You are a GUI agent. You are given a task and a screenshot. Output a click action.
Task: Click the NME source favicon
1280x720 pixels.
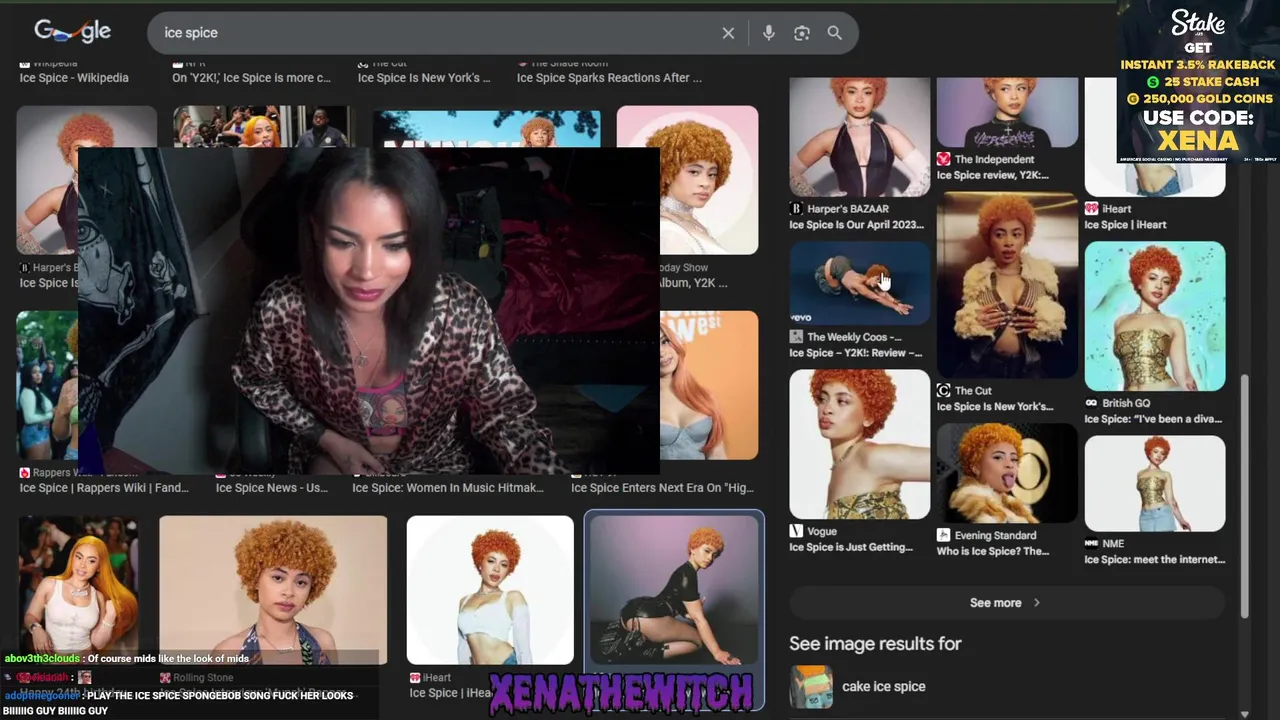point(1091,543)
